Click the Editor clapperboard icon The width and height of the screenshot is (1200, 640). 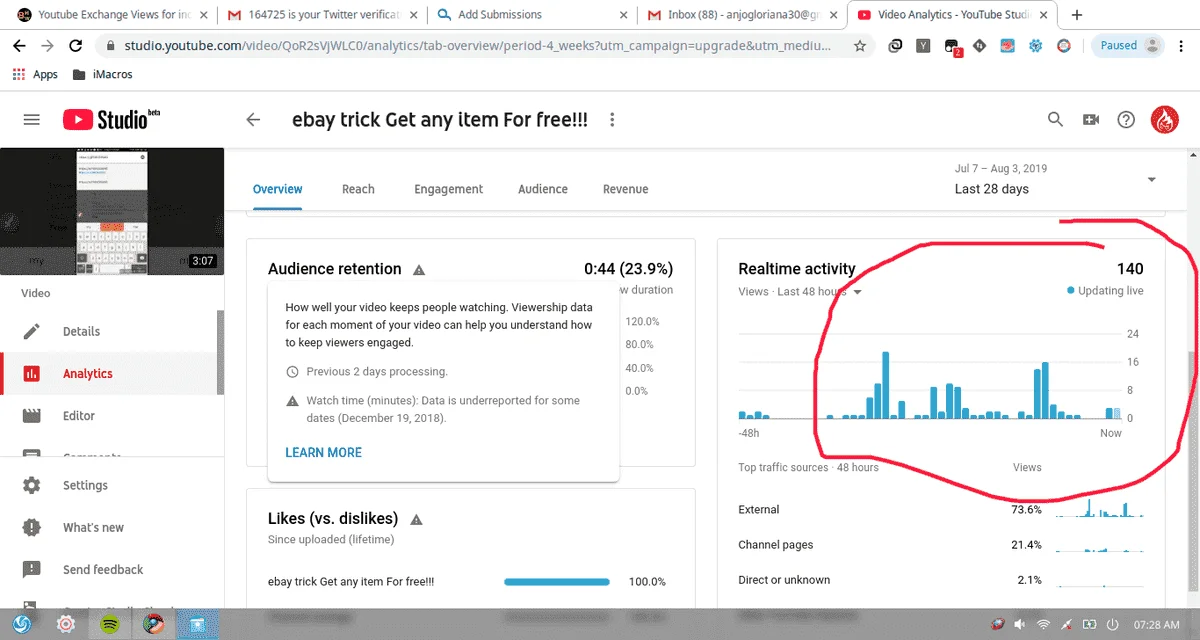[x=32, y=415]
